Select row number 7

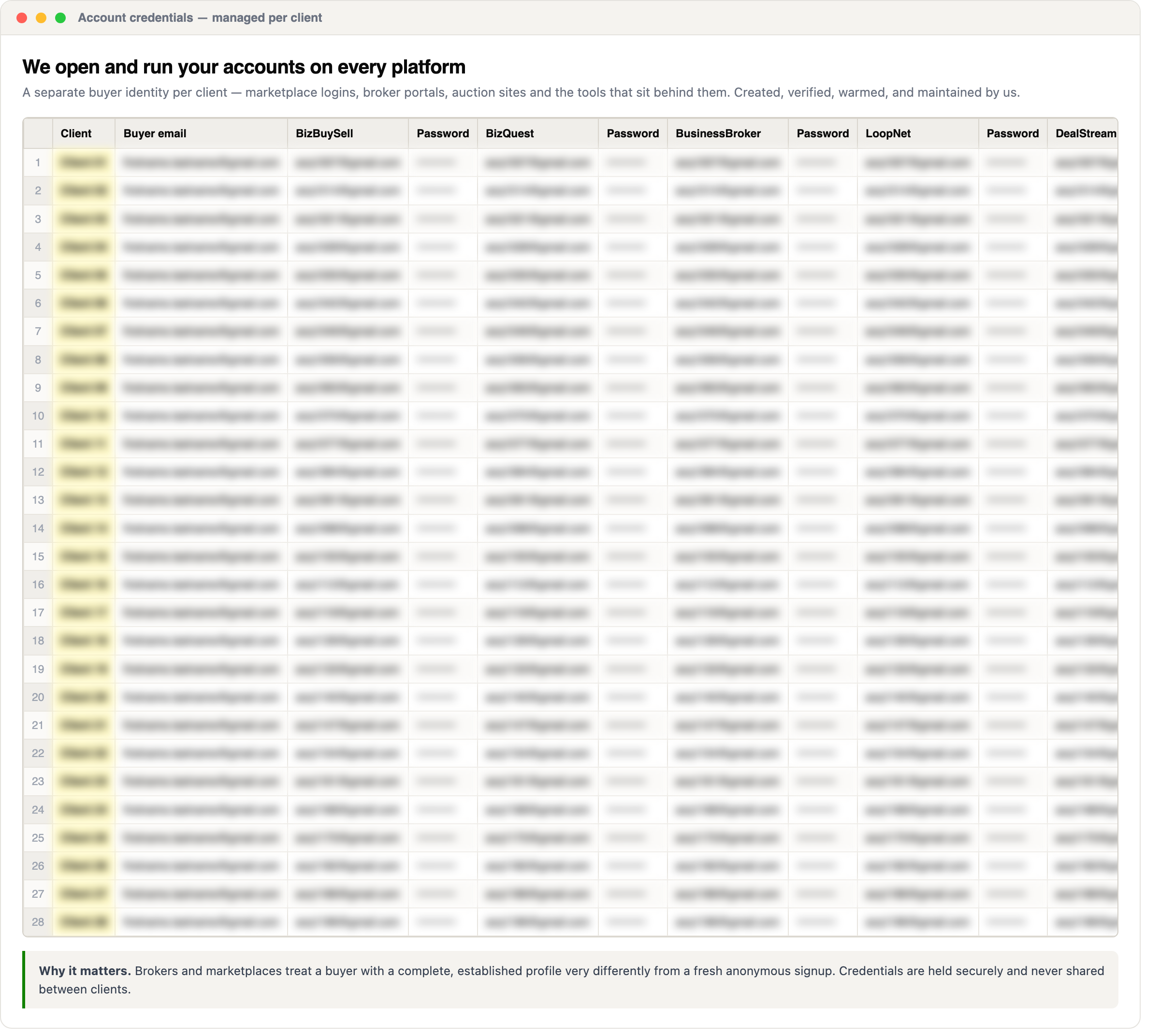click(x=38, y=331)
